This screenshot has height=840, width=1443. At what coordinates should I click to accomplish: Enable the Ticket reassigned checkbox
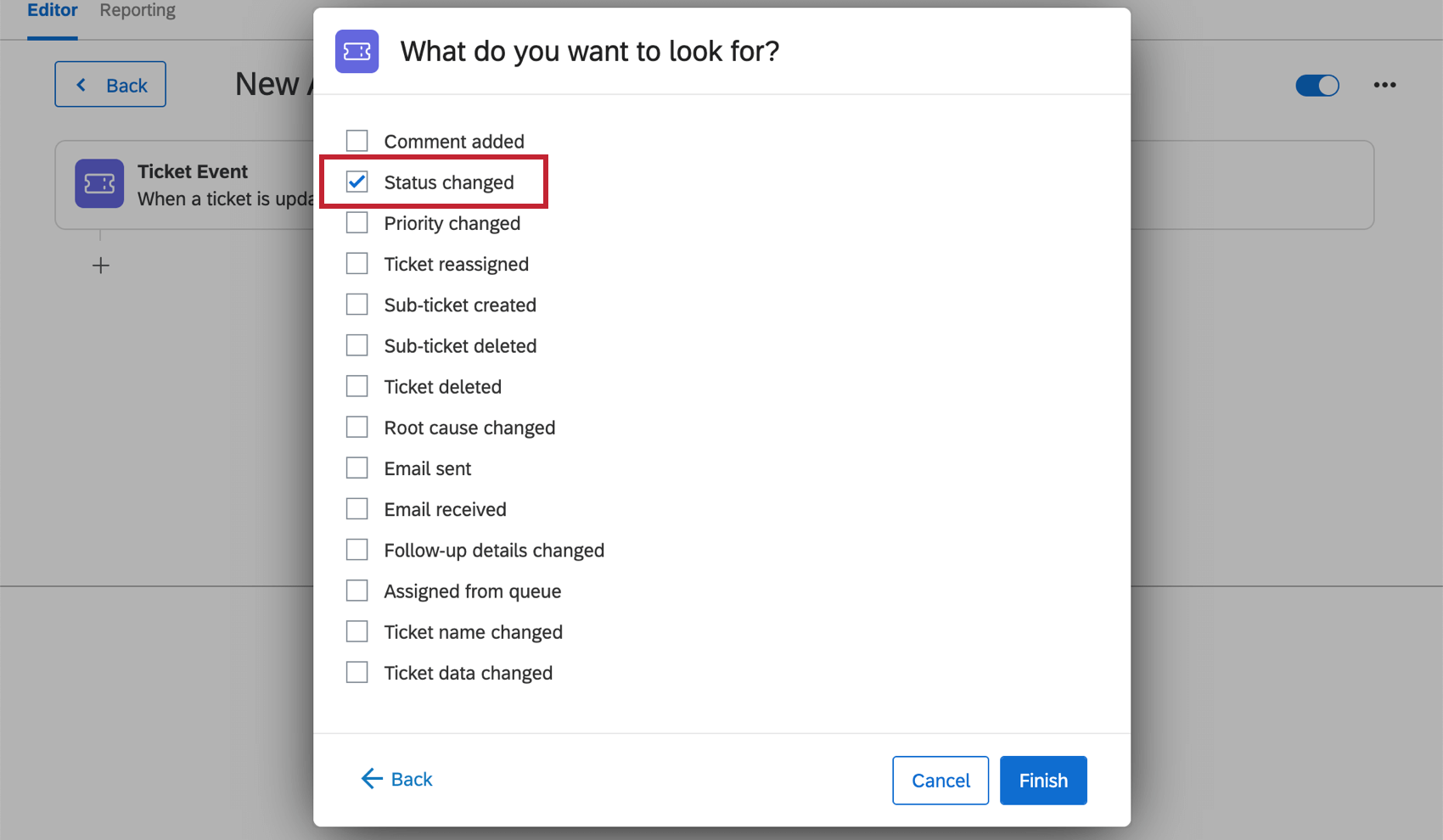click(357, 263)
